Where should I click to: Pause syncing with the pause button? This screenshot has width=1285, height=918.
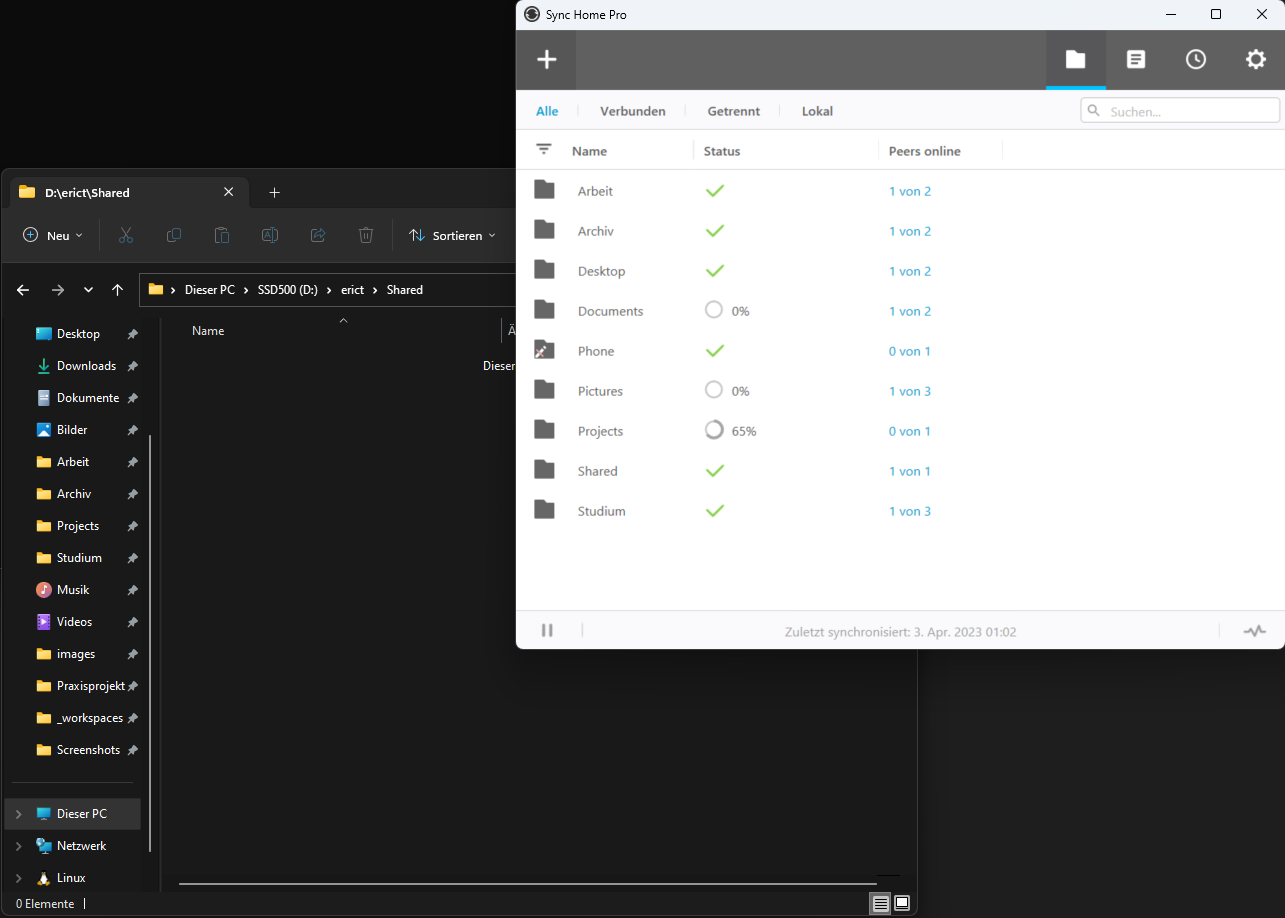(547, 630)
